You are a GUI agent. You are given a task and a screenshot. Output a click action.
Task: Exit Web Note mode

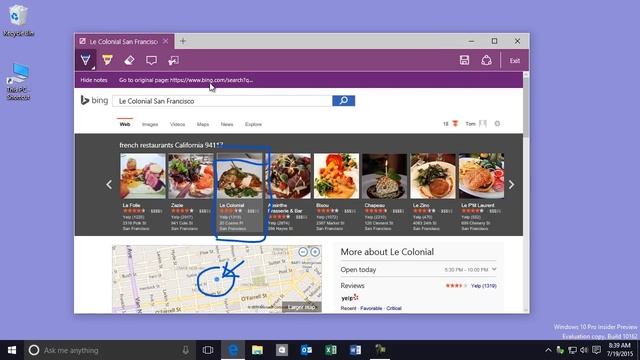pos(515,60)
